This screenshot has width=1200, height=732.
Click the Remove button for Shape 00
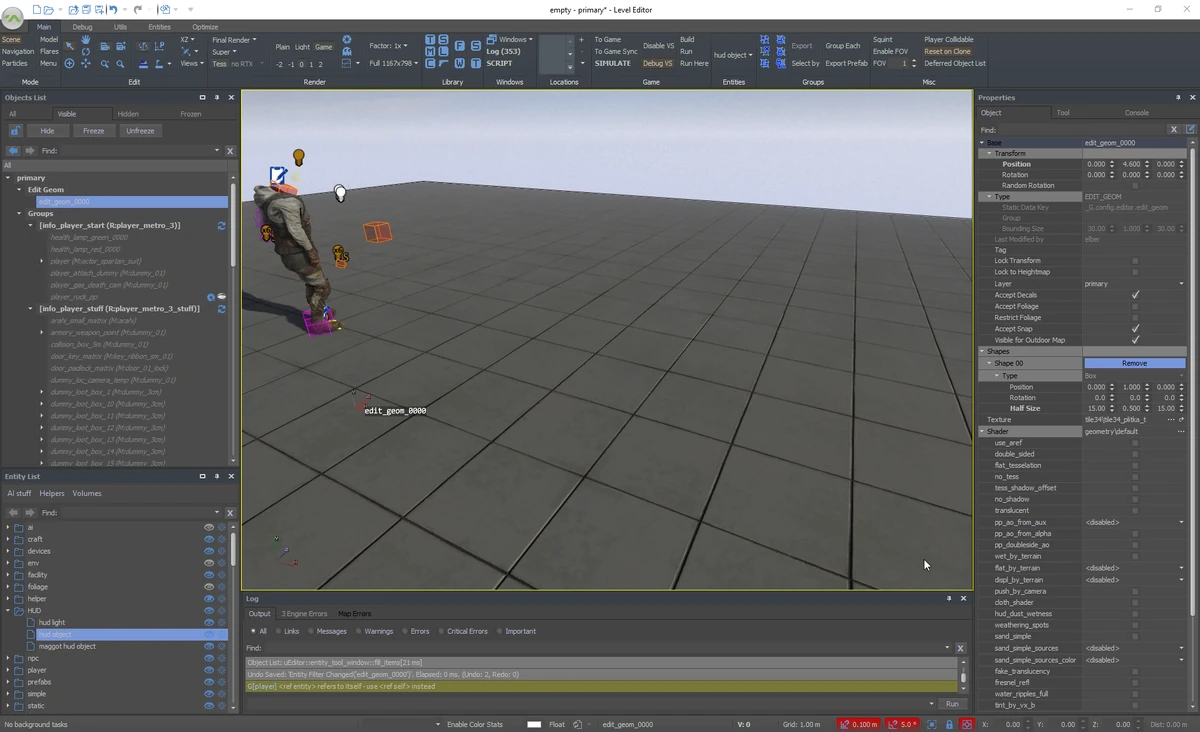pos(1135,363)
